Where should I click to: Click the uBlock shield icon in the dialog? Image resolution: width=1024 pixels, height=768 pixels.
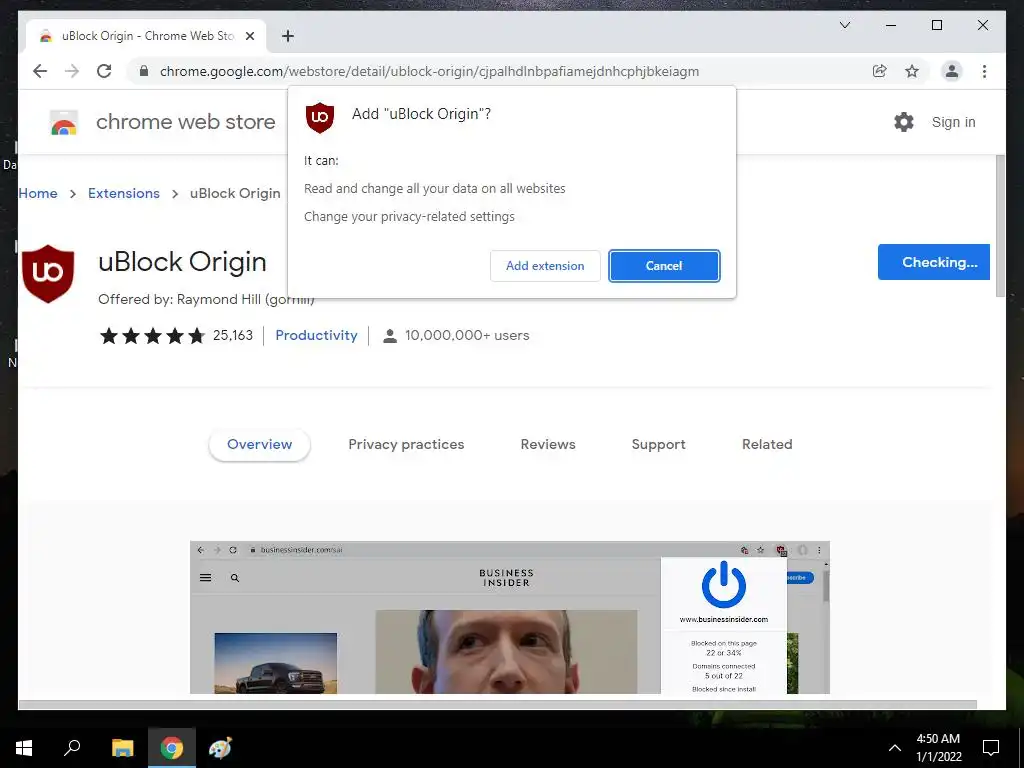[319, 118]
